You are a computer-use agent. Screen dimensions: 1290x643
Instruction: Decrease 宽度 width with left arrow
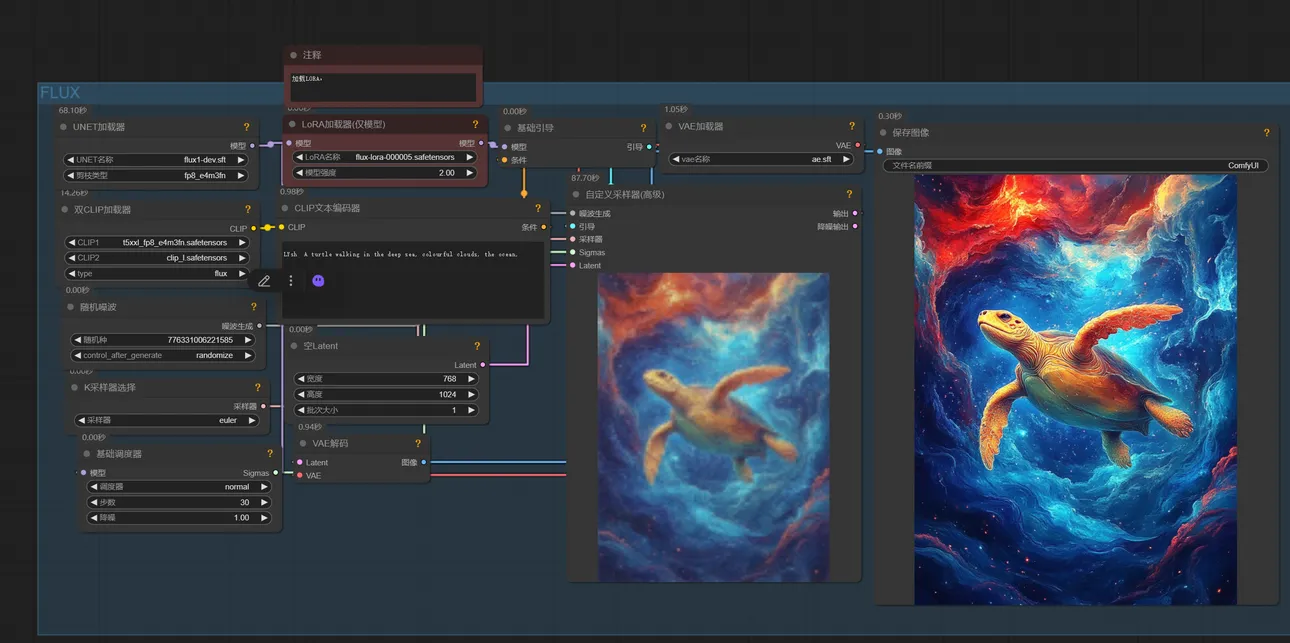[x=300, y=379]
